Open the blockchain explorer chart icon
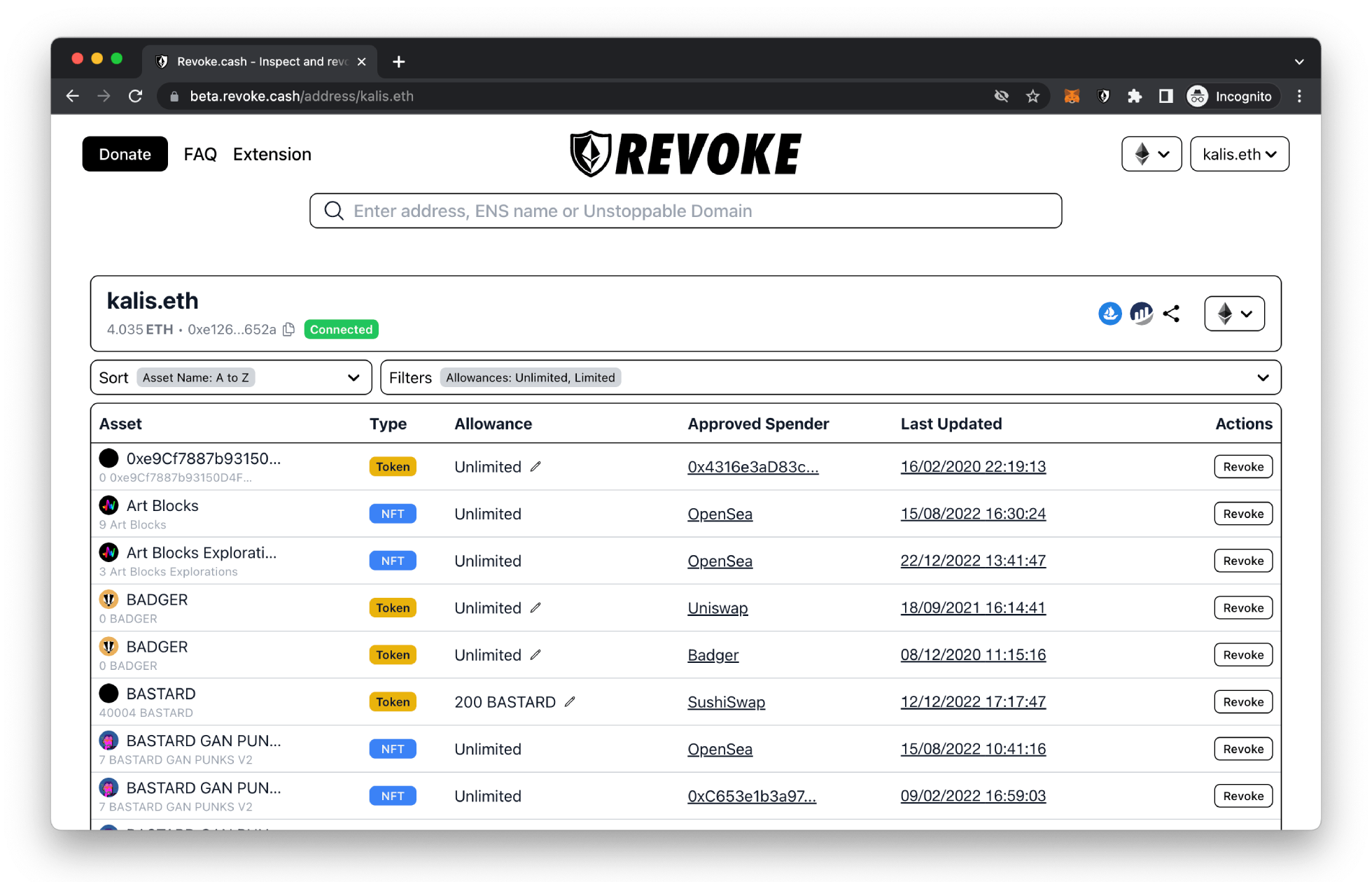The image size is (1372, 882). coord(1141,314)
